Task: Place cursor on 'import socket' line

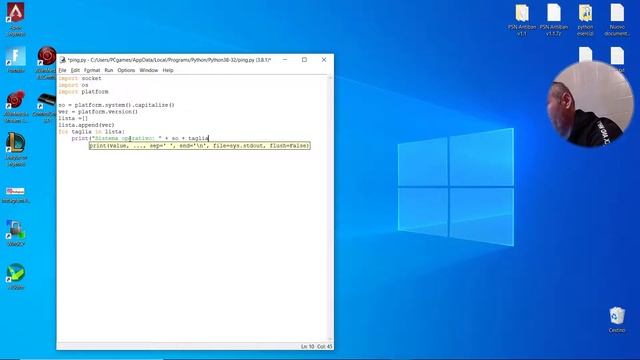Action: [x=80, y=78]
